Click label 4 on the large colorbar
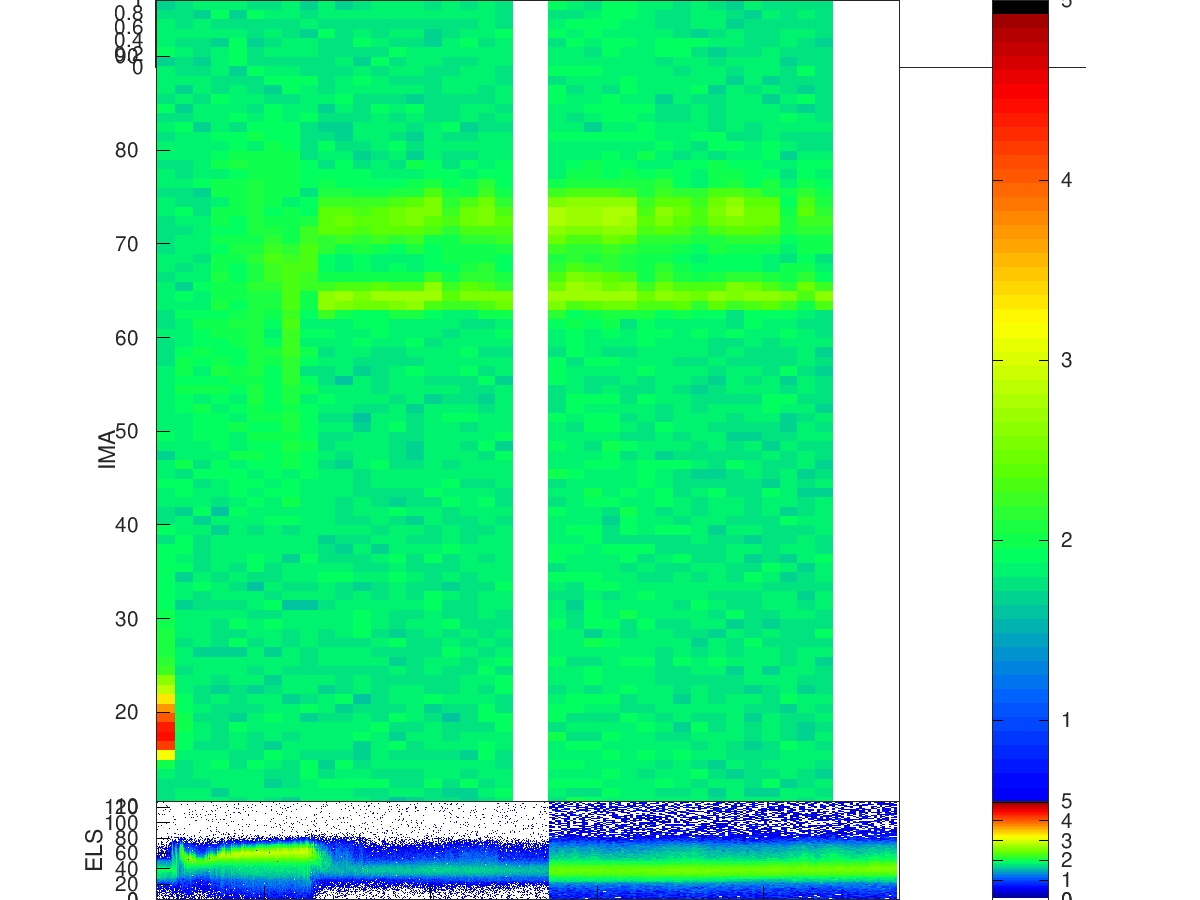The width and height of the screenshot is (1200, 900). (x=1066, y=180)
